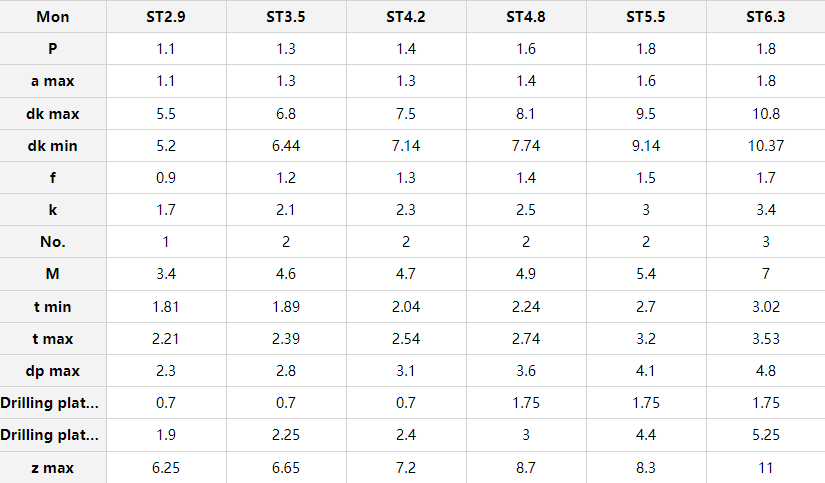Select the ST3.5 column header
Image resolution: width=825 pixels, height=483 pixels.
[x=286, y=17]
